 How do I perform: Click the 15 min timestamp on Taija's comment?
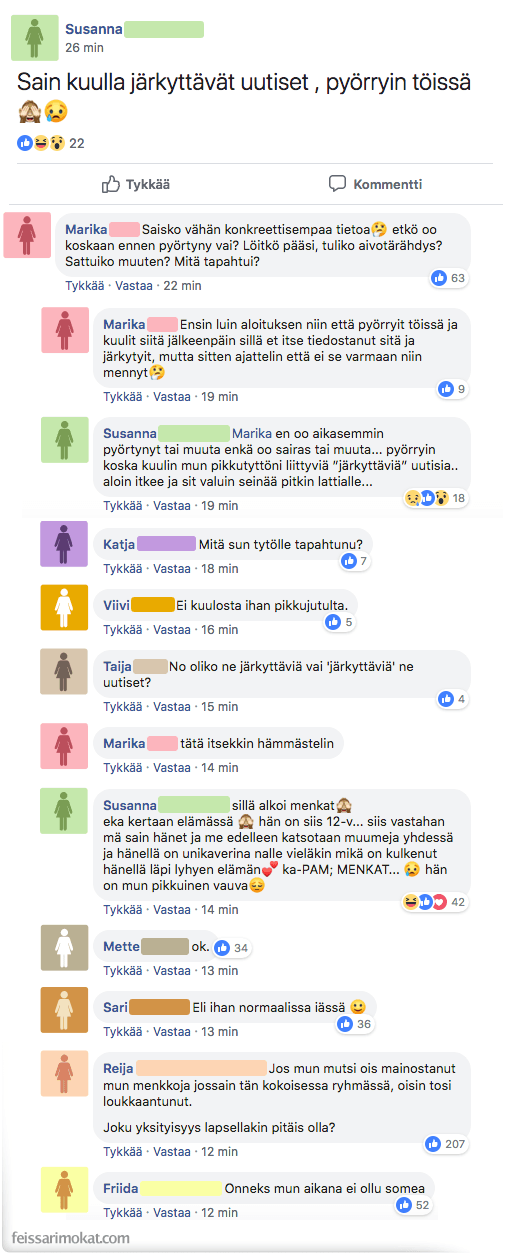coord(219,707)
